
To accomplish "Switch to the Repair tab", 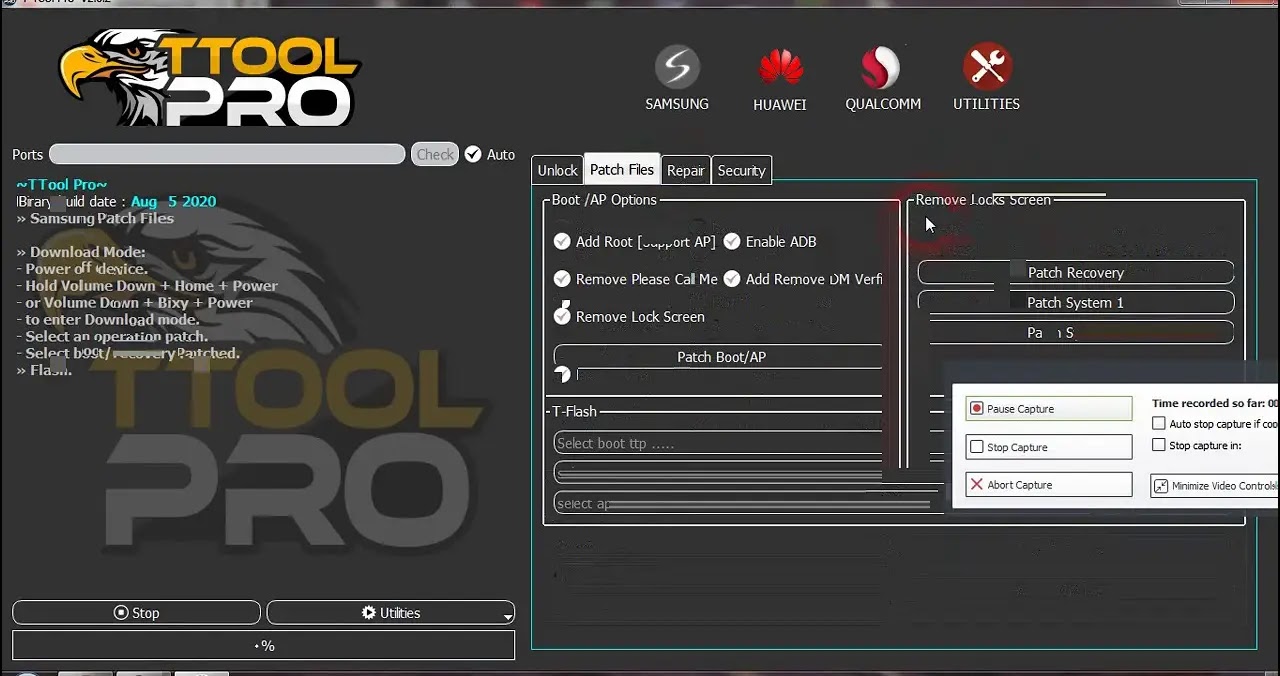I will click(685, 170).
